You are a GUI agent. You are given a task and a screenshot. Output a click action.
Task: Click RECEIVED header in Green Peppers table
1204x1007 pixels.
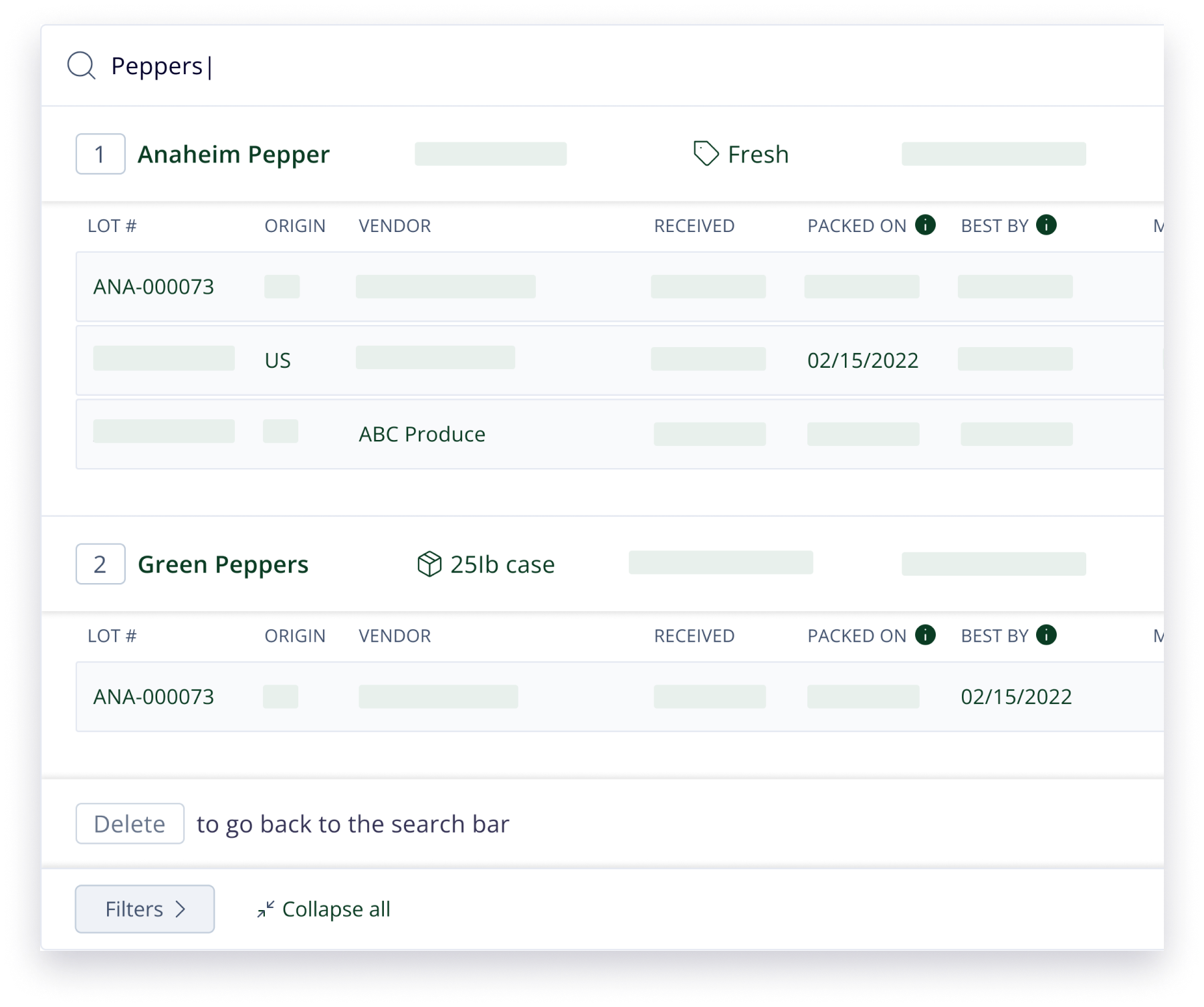694,636
